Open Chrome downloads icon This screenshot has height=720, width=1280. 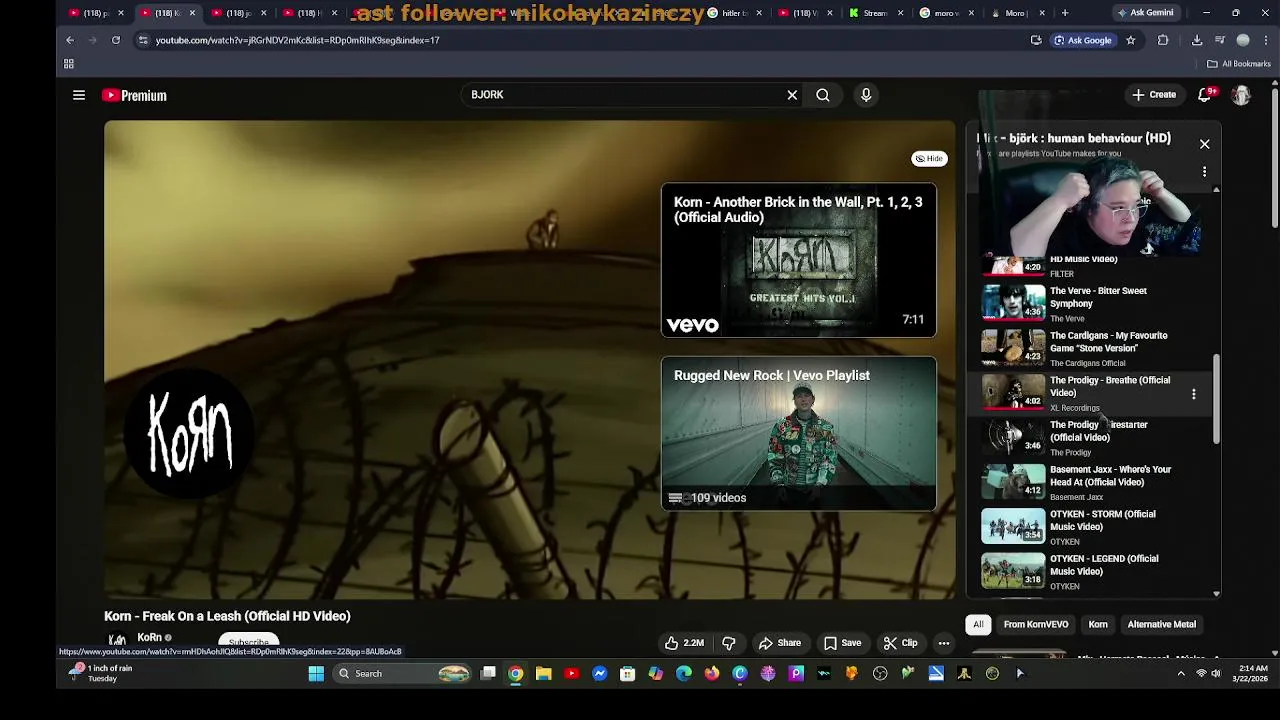pos(1197,40)
